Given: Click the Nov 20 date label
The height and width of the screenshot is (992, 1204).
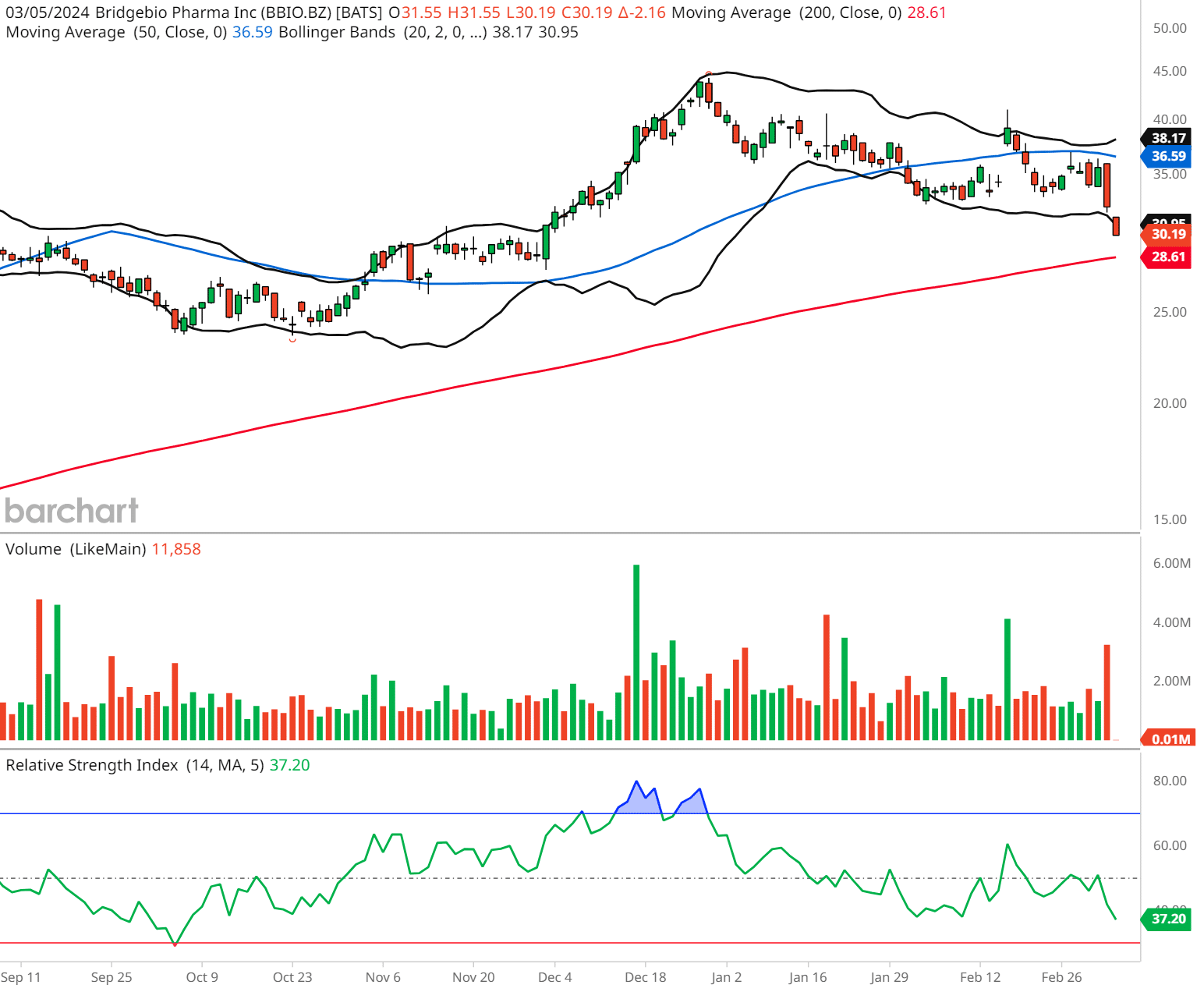Looking at the screenshot, I should [473, 977].
